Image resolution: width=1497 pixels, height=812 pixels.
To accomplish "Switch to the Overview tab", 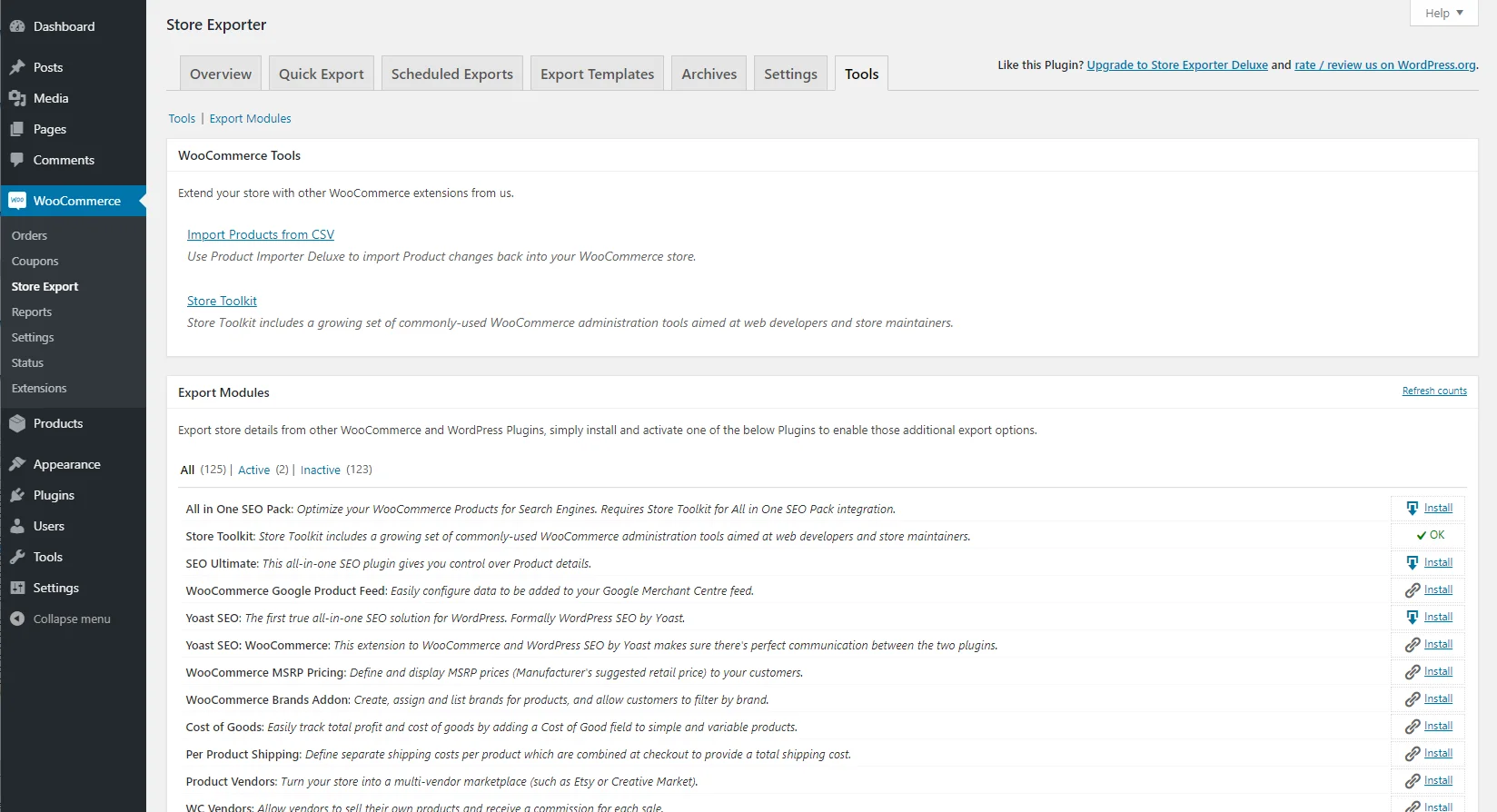I will pyautogui.click(x=221, y=74).
